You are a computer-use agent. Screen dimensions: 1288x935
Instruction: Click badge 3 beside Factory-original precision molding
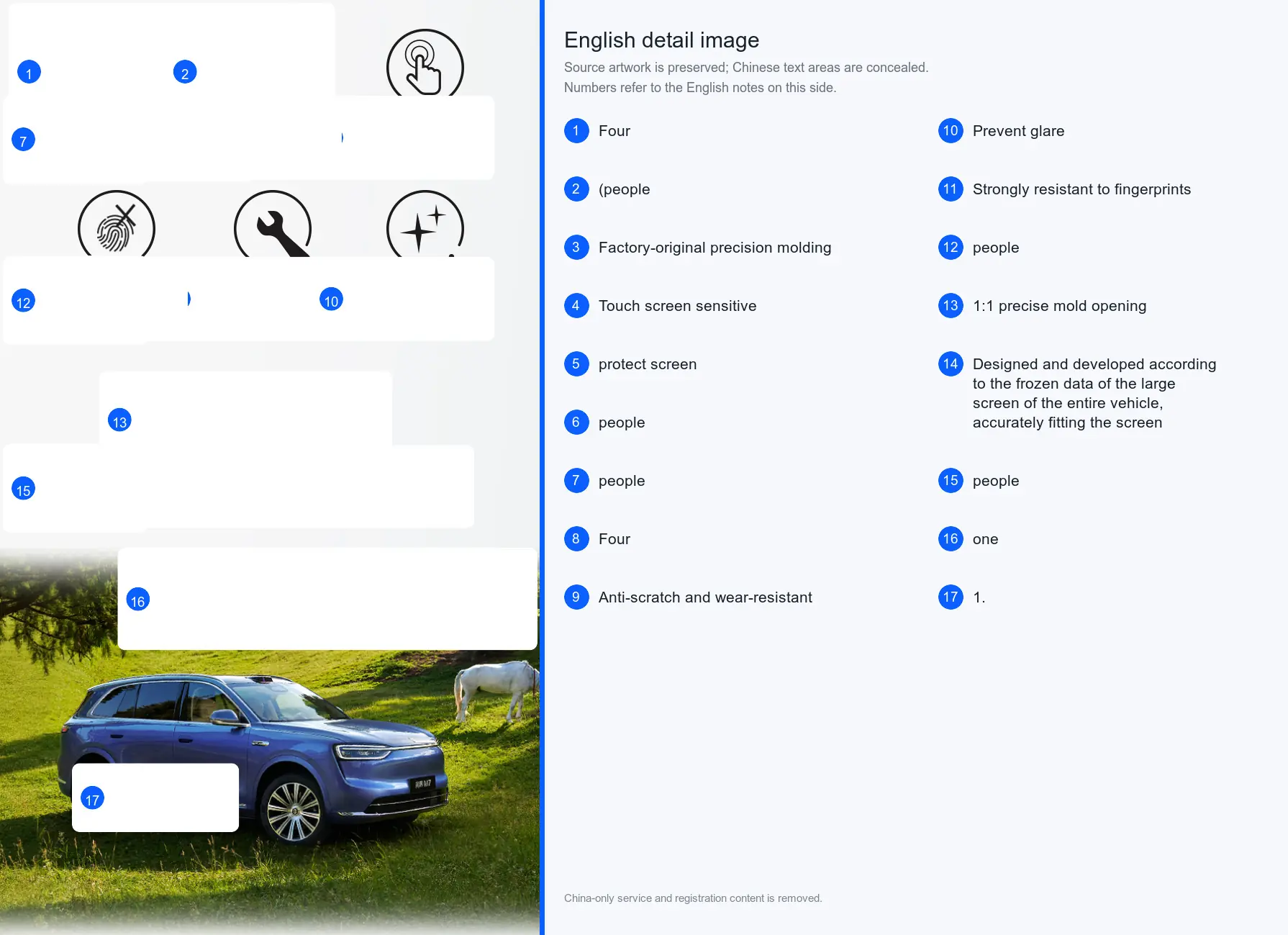(x=576, y=248)
